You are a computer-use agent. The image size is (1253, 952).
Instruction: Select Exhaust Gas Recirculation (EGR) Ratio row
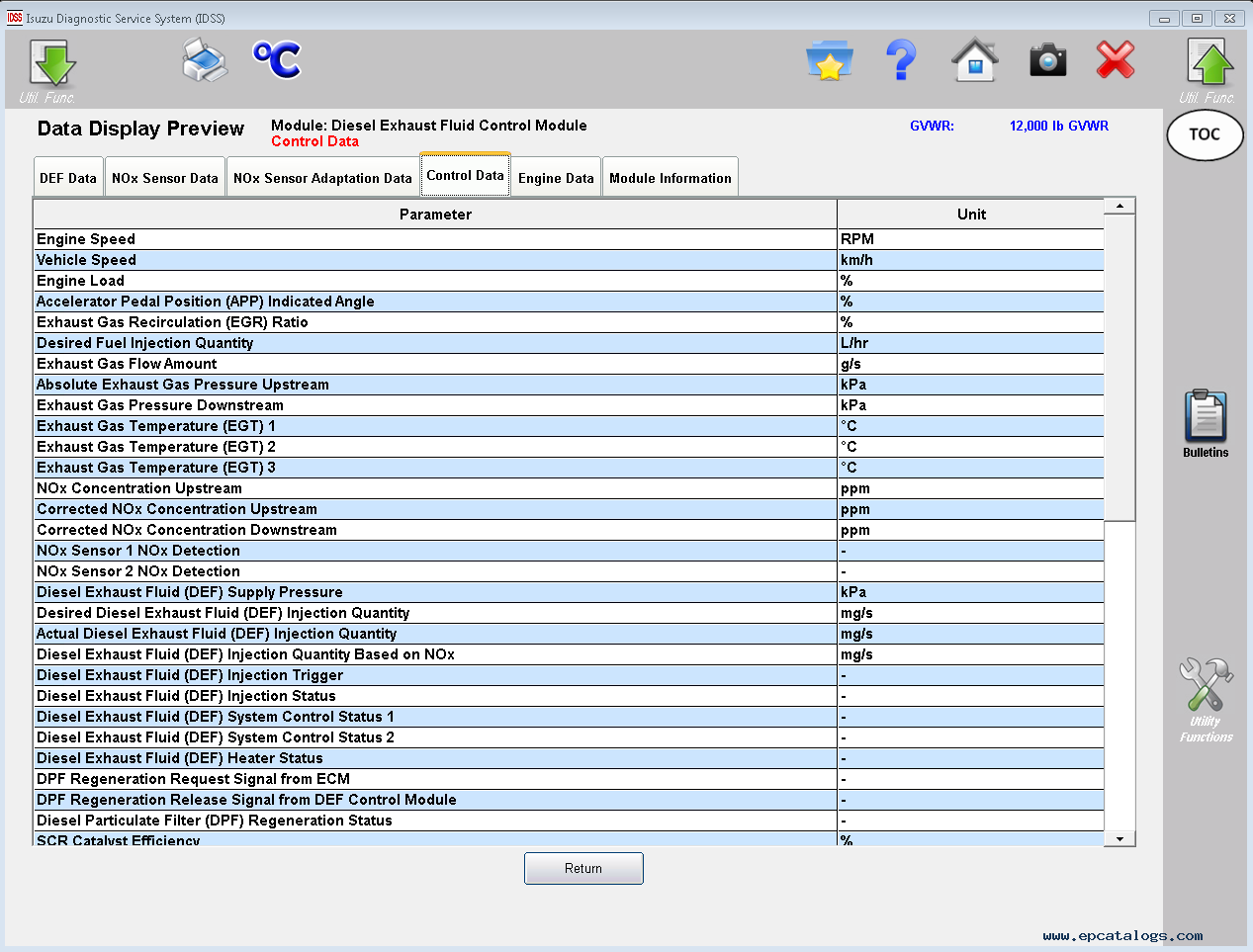569,322
